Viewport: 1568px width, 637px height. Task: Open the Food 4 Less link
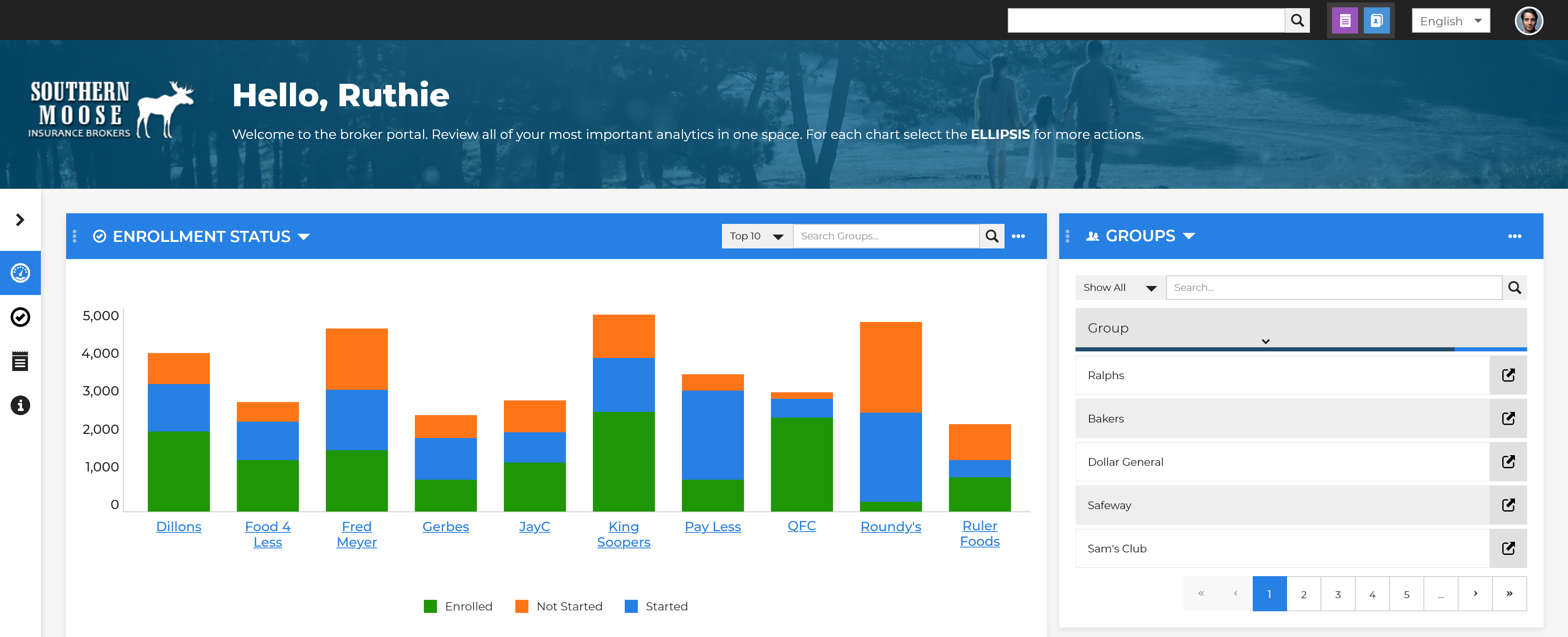coord(267,534)
